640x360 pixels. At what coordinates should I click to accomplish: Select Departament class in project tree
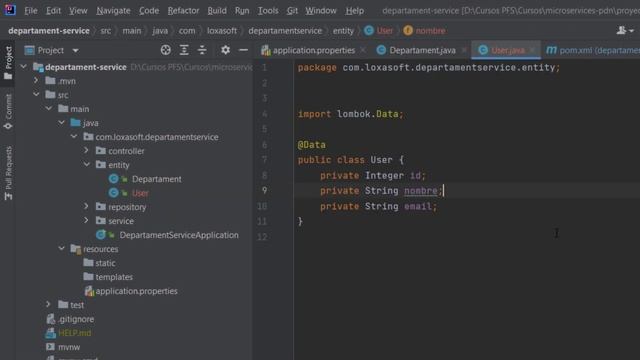pyautogui.click(x=156, y=179)
